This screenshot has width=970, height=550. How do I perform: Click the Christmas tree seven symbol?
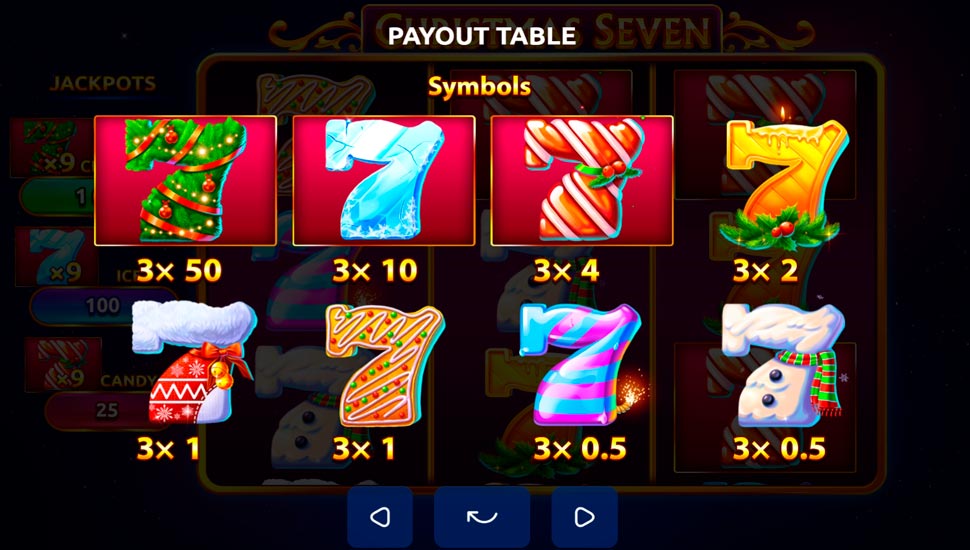point(185,180)
